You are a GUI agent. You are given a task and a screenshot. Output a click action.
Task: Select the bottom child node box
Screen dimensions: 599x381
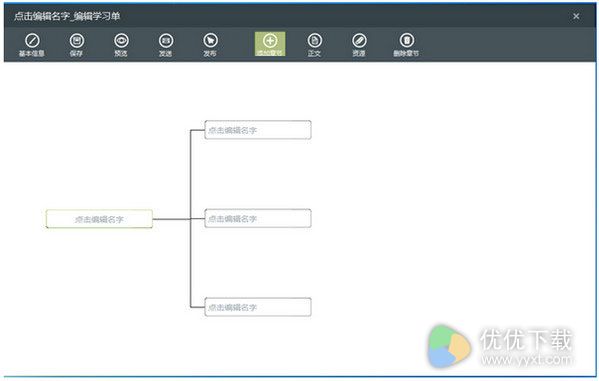(258, 307)
